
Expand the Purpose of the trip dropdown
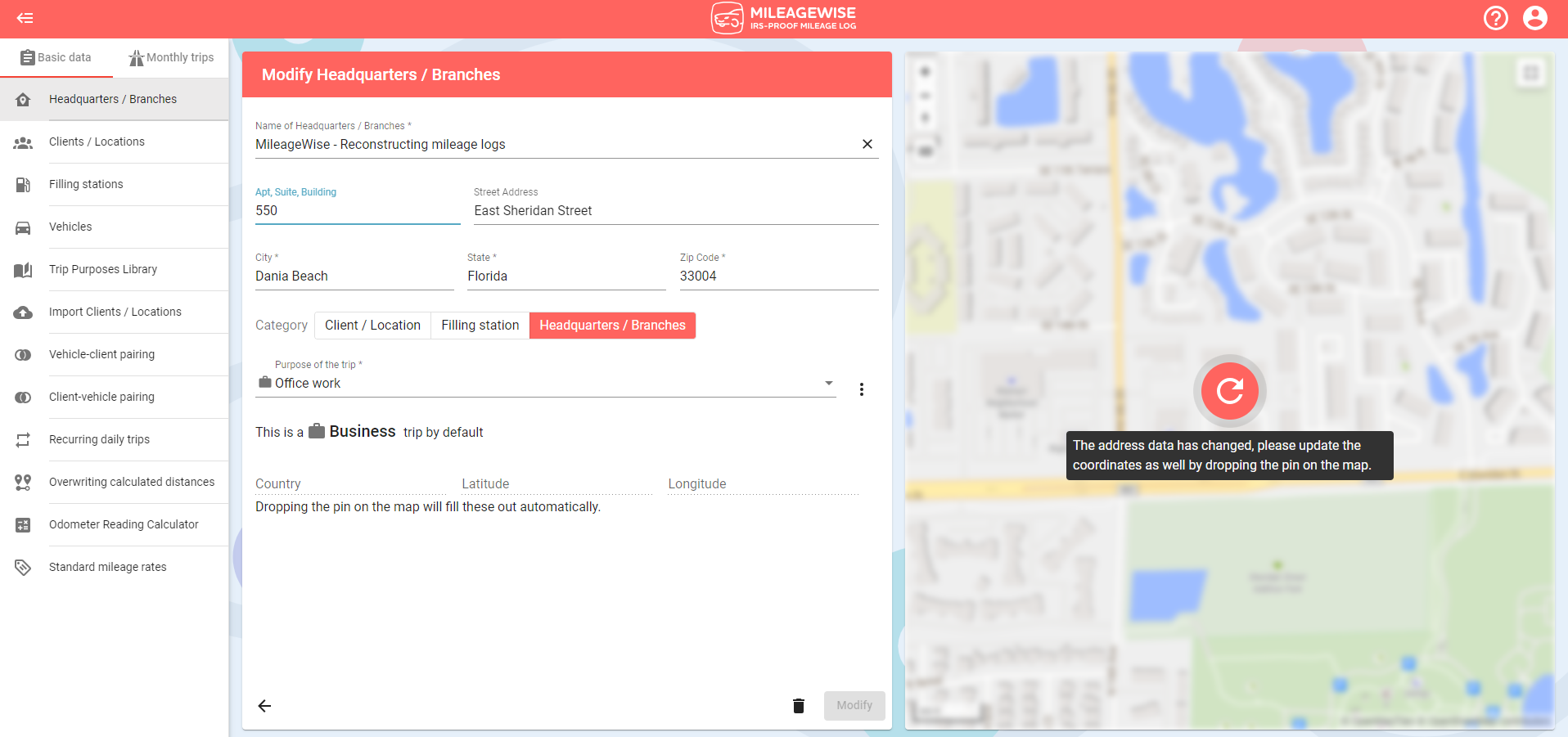pos(546,384)
